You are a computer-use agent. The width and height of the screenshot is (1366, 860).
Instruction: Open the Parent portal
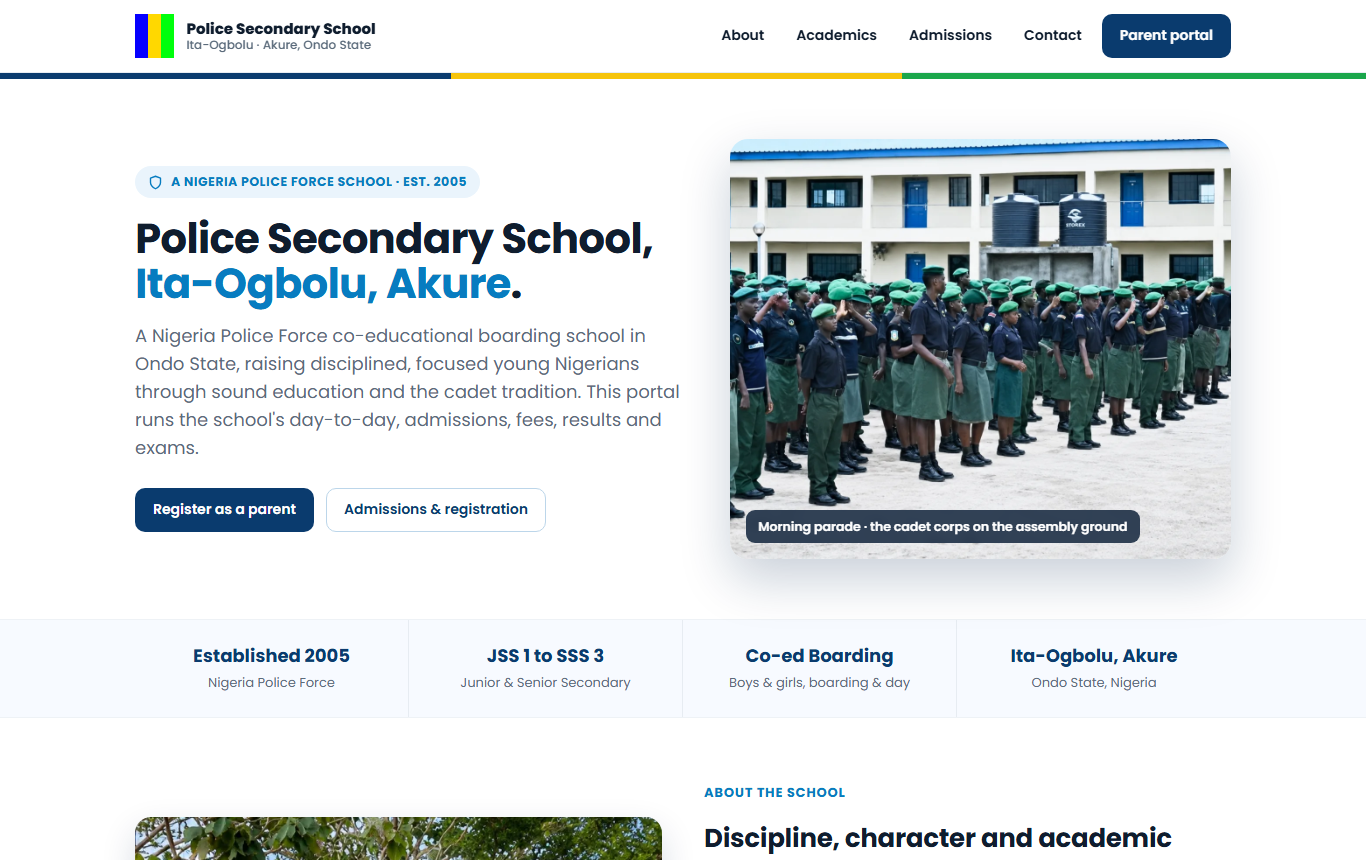tap(1166, 36)
